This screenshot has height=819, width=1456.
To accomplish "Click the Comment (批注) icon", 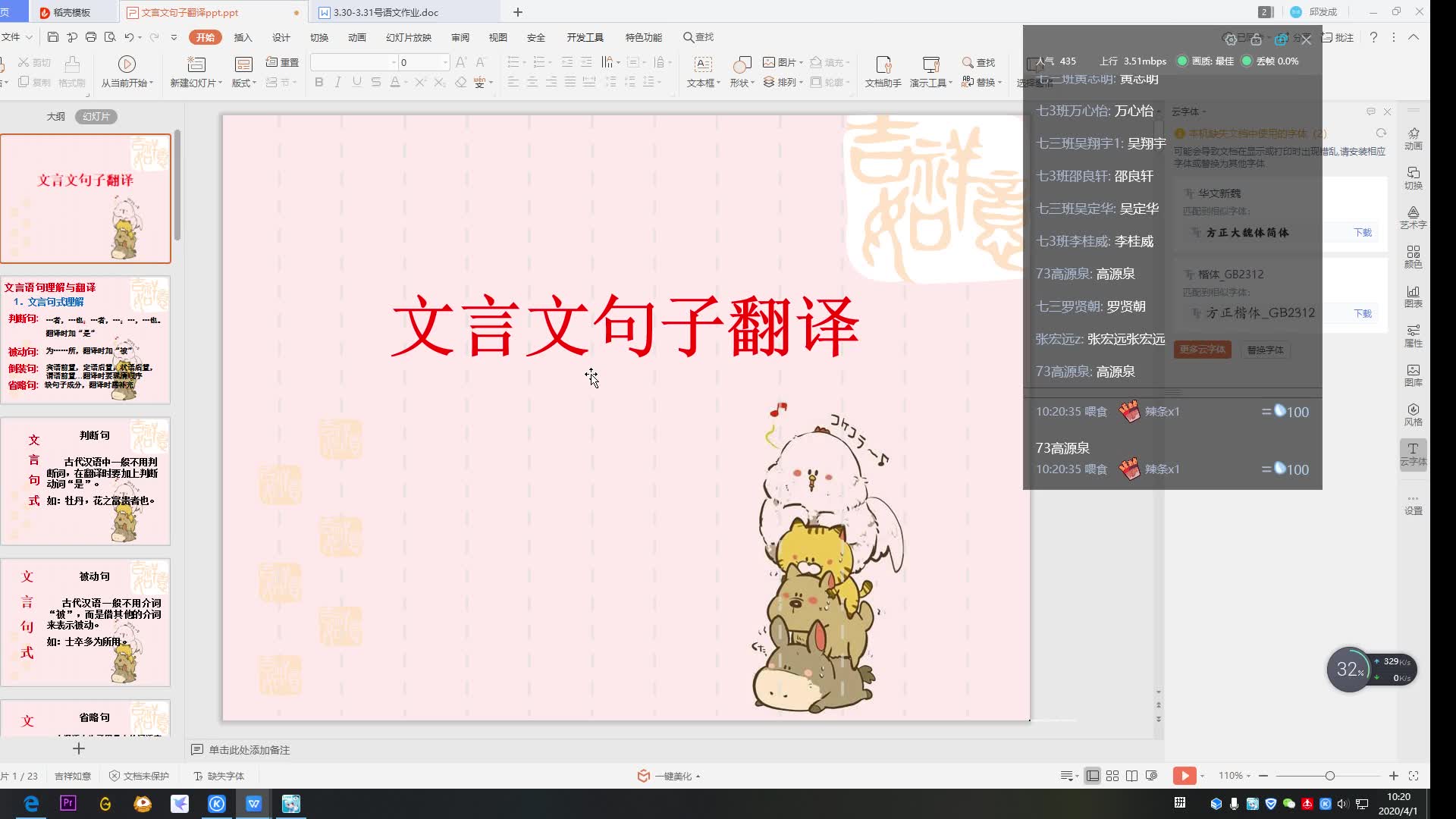I will click(1338, 37).
